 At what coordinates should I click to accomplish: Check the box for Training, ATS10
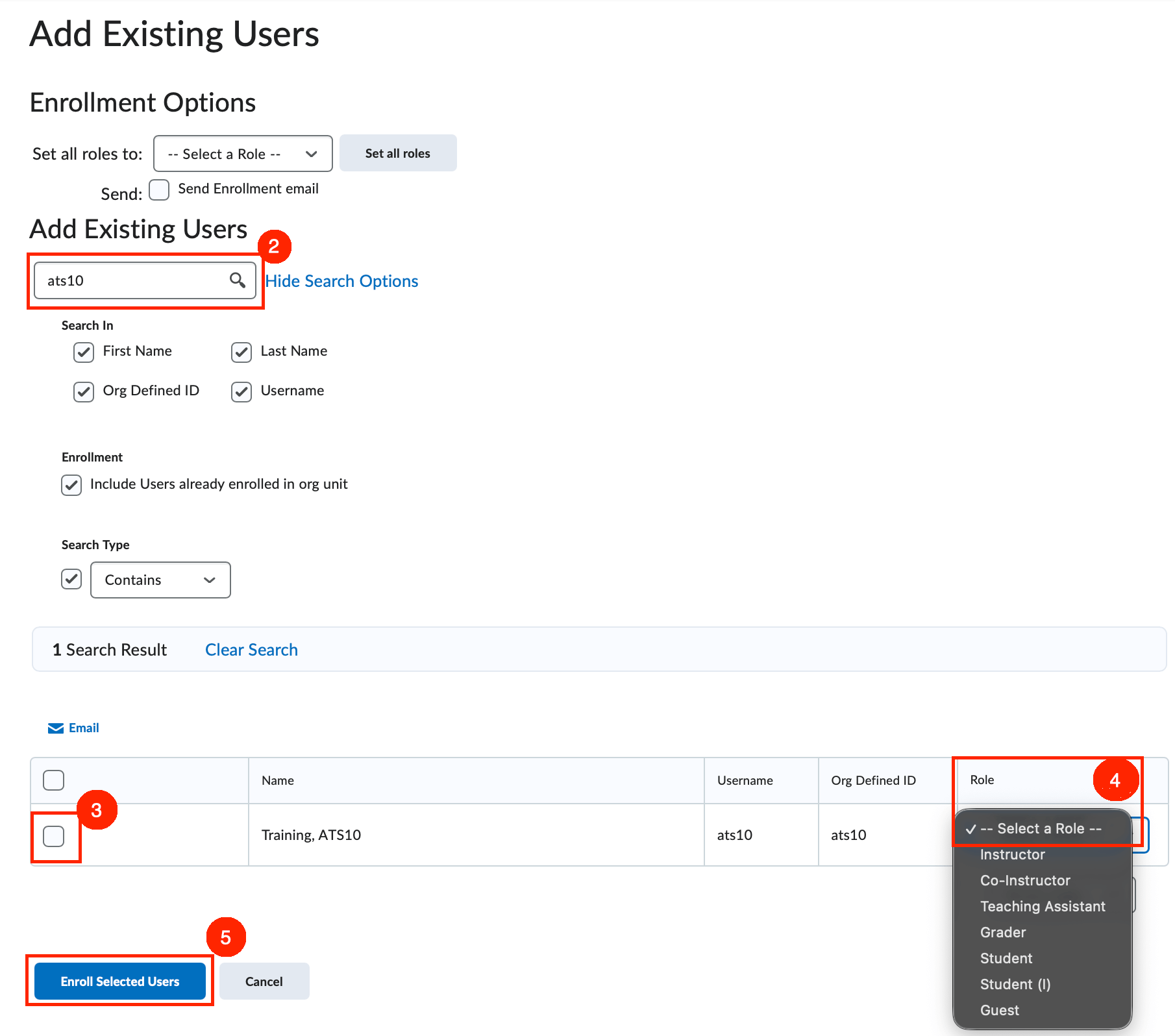(x=54, y=836)
